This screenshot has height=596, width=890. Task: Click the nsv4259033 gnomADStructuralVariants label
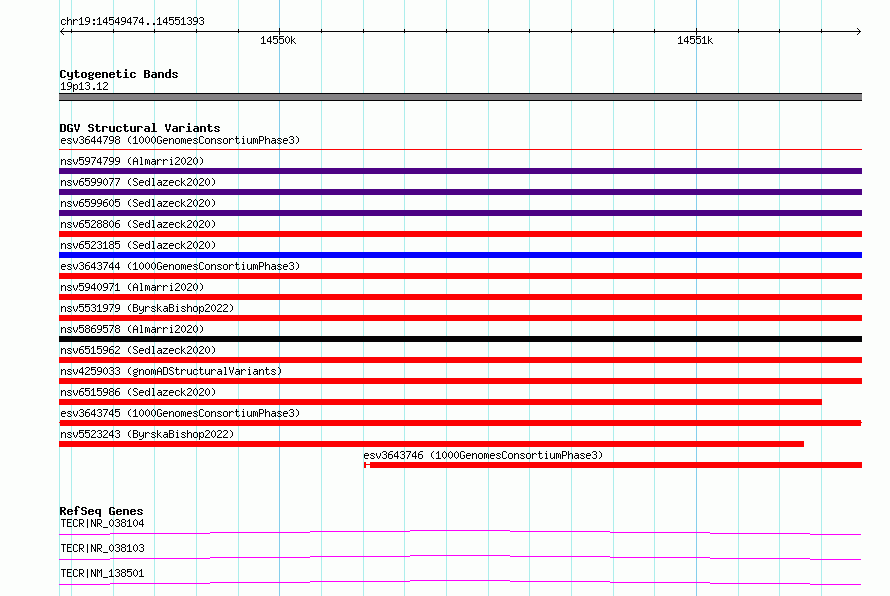[171, 371]
